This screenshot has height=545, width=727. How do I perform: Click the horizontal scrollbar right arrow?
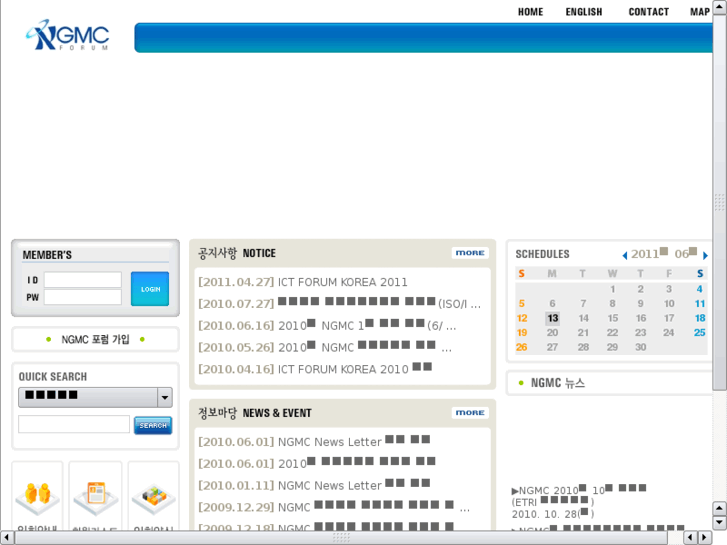(x=704, y=537)
